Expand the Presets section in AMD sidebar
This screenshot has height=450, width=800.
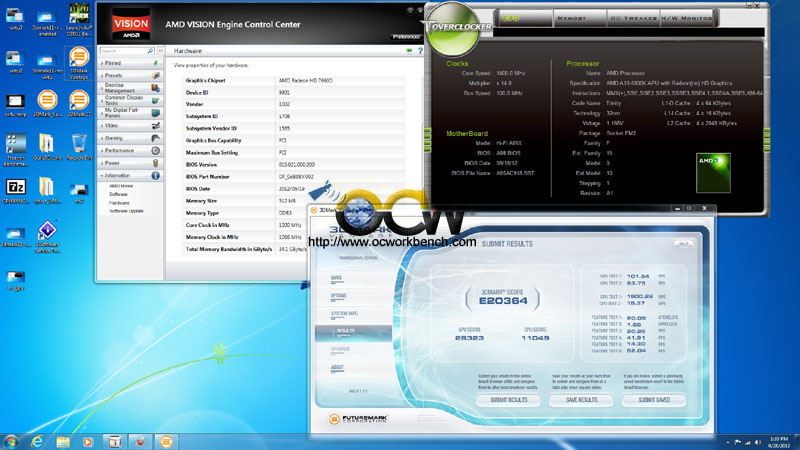point(130,75)
